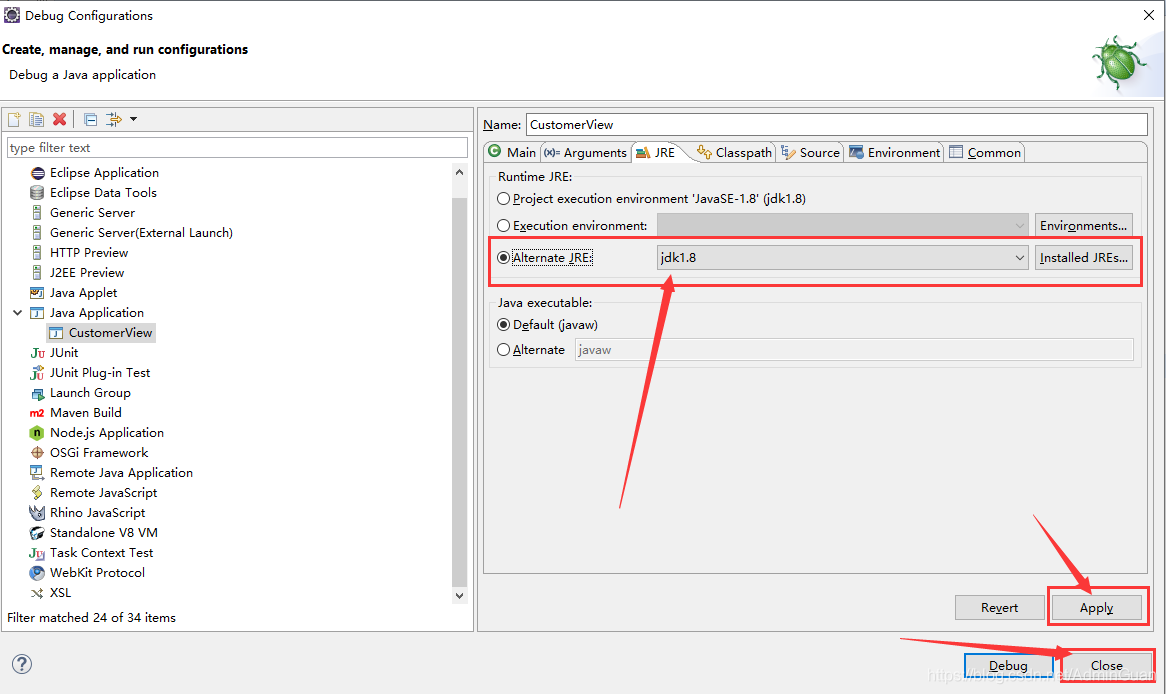Image resolution: width=1166 pixels, height=694 pixels.
Task: Click the JUnit icon in the list
Action: (x=37, y=353)
